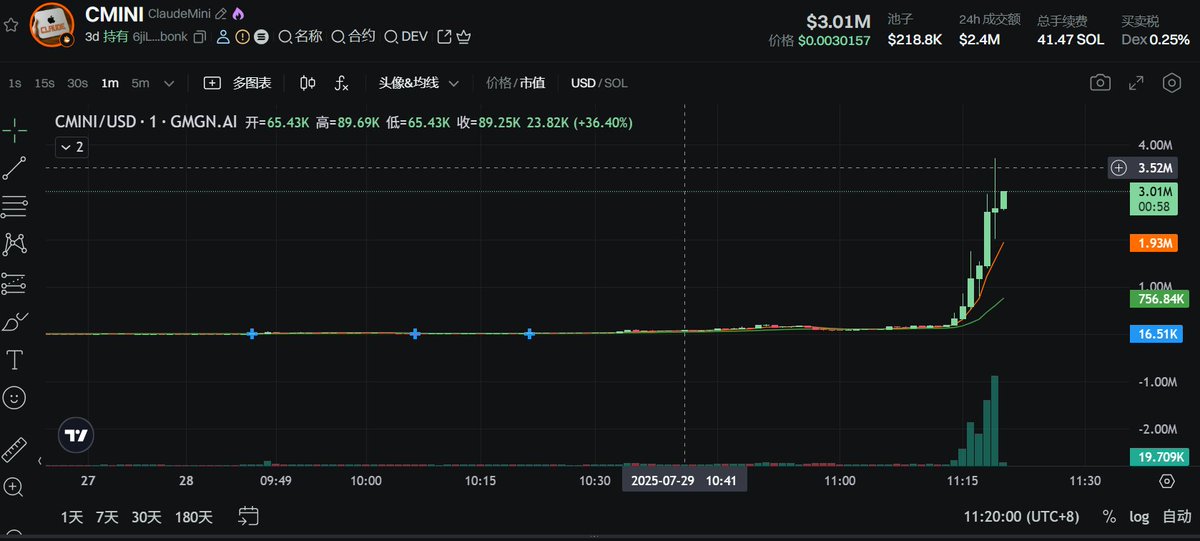The width and height of the screenshot is (1200, 541).
Task: Click the pencil edit icon beside ClaudeMini
Action: (220, 14)
